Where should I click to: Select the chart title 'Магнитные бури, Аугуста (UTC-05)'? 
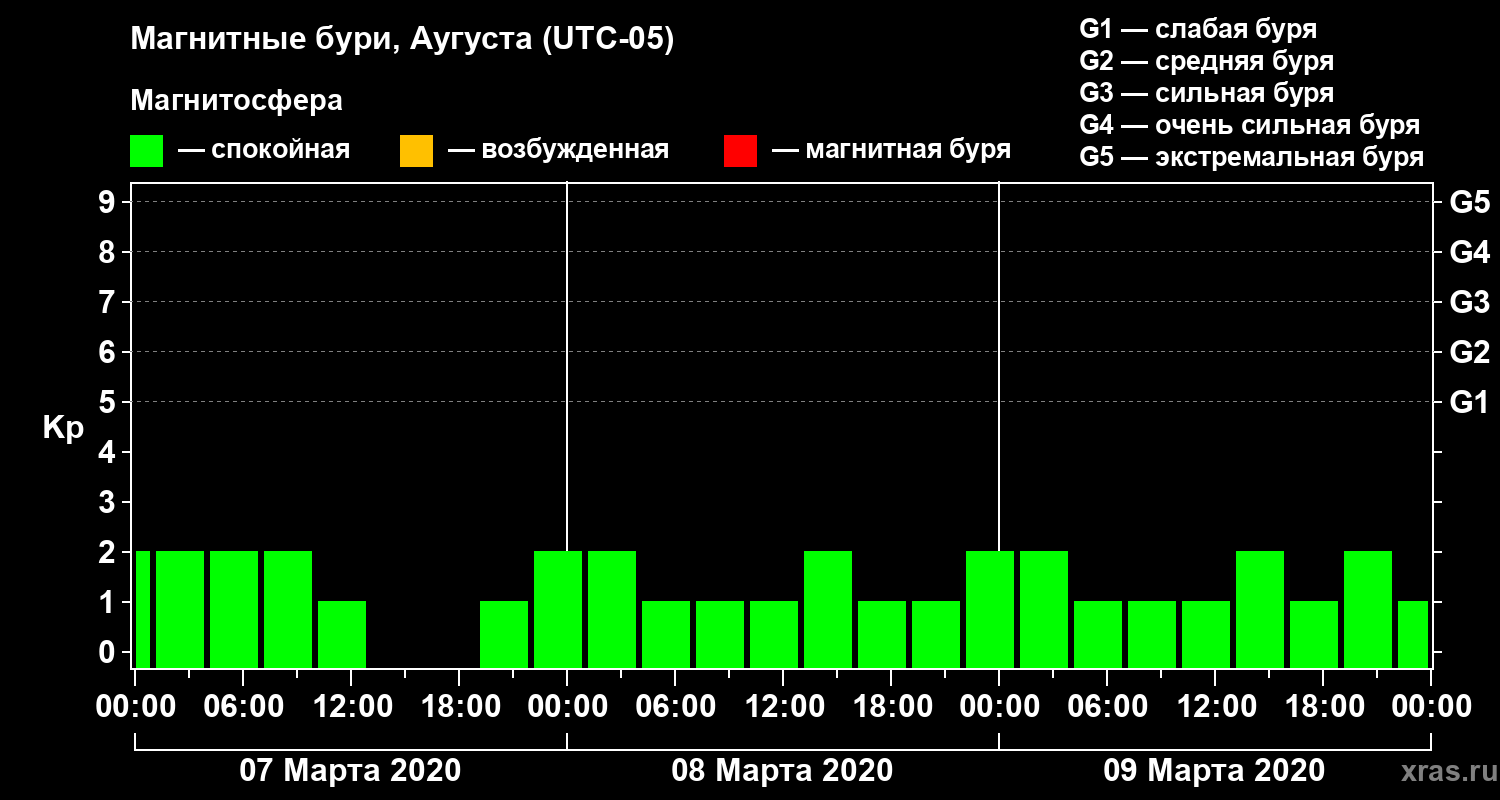(x=402, y=40)
